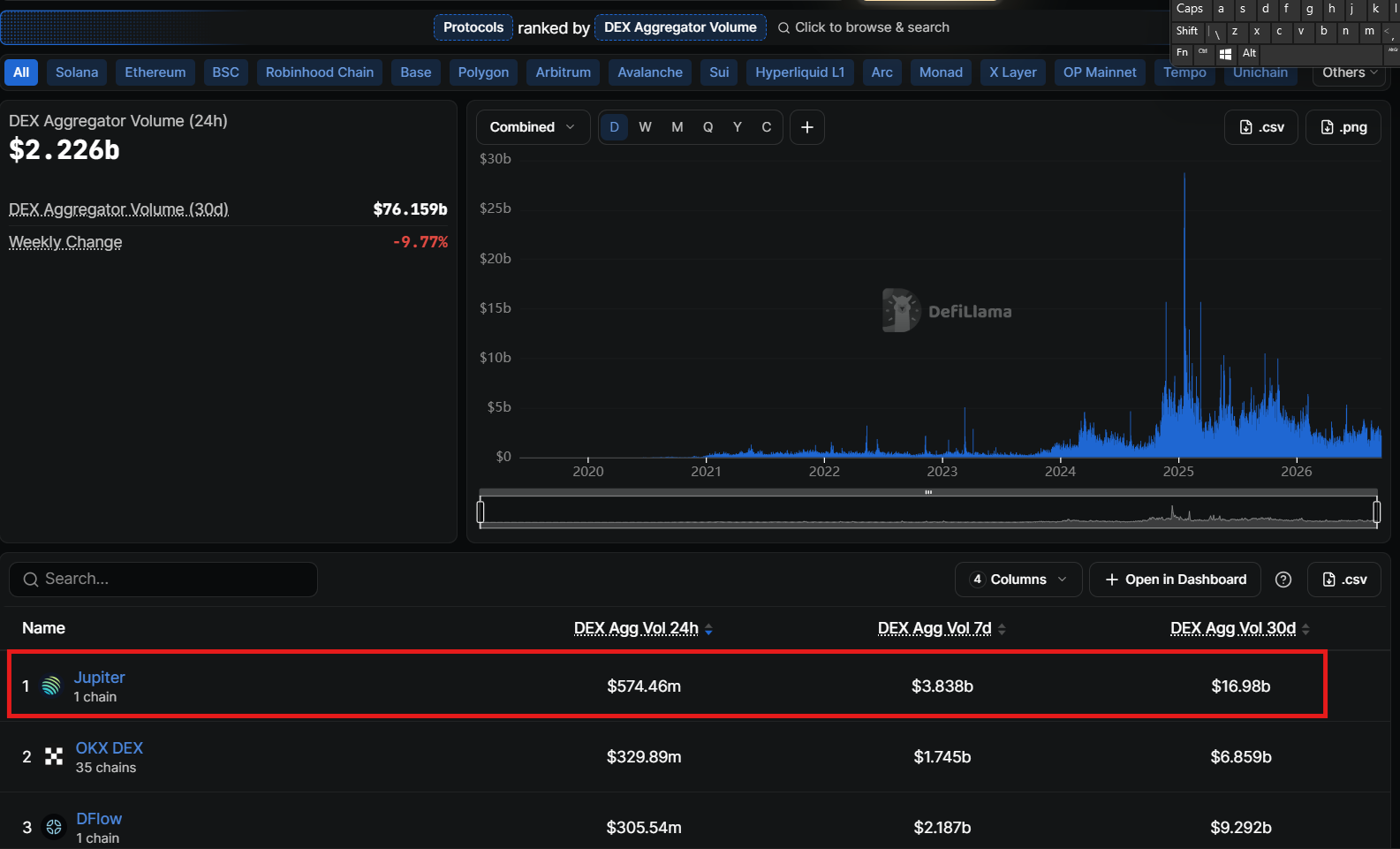
Task: Download chart data as .csv
Action: [1261, 127]
